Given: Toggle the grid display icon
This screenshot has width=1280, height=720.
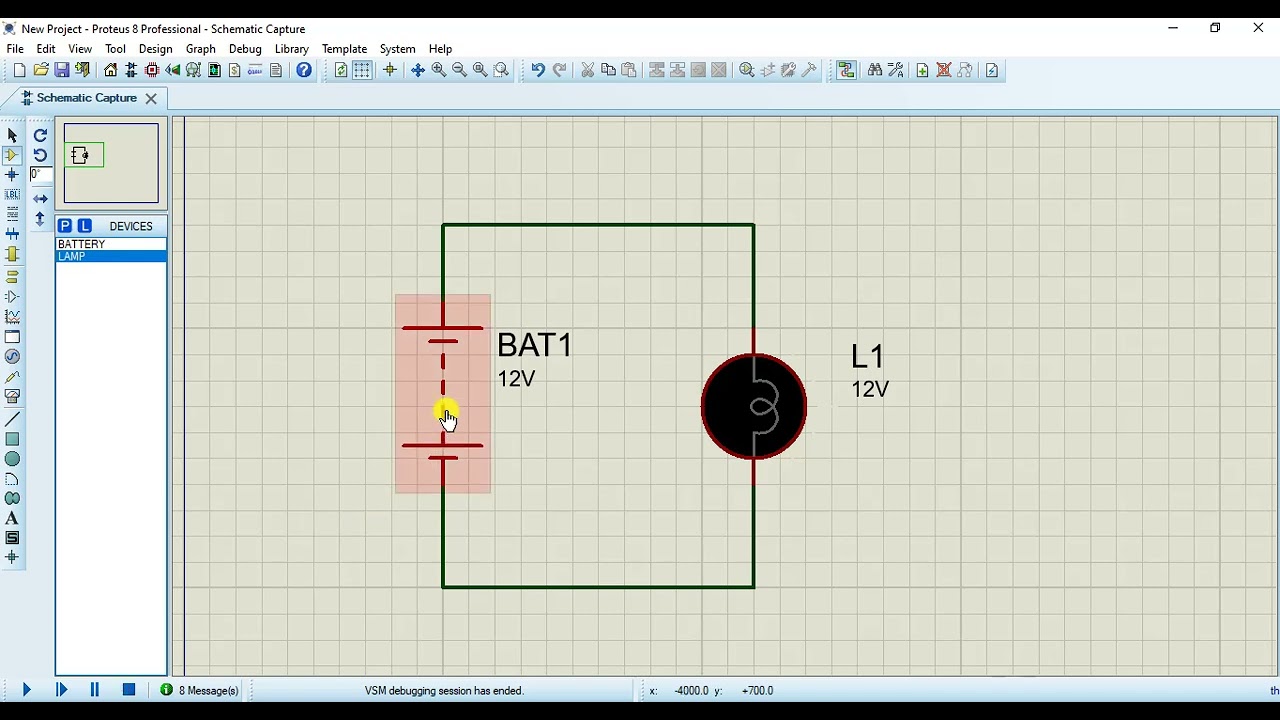Looking at the screenshot, I should click(362, 70).
